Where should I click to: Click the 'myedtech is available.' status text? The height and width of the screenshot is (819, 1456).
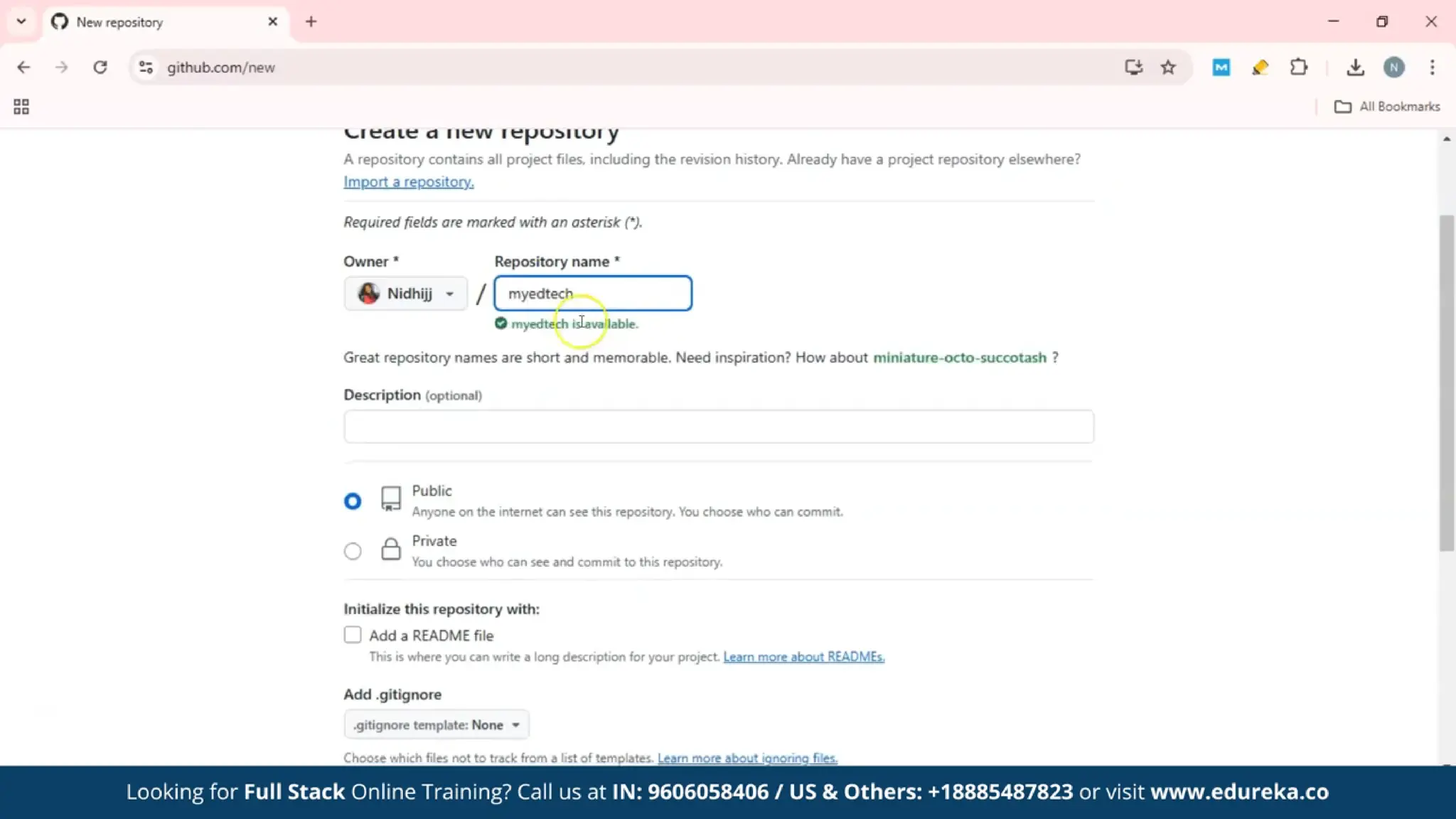click(x=574, y=324)
